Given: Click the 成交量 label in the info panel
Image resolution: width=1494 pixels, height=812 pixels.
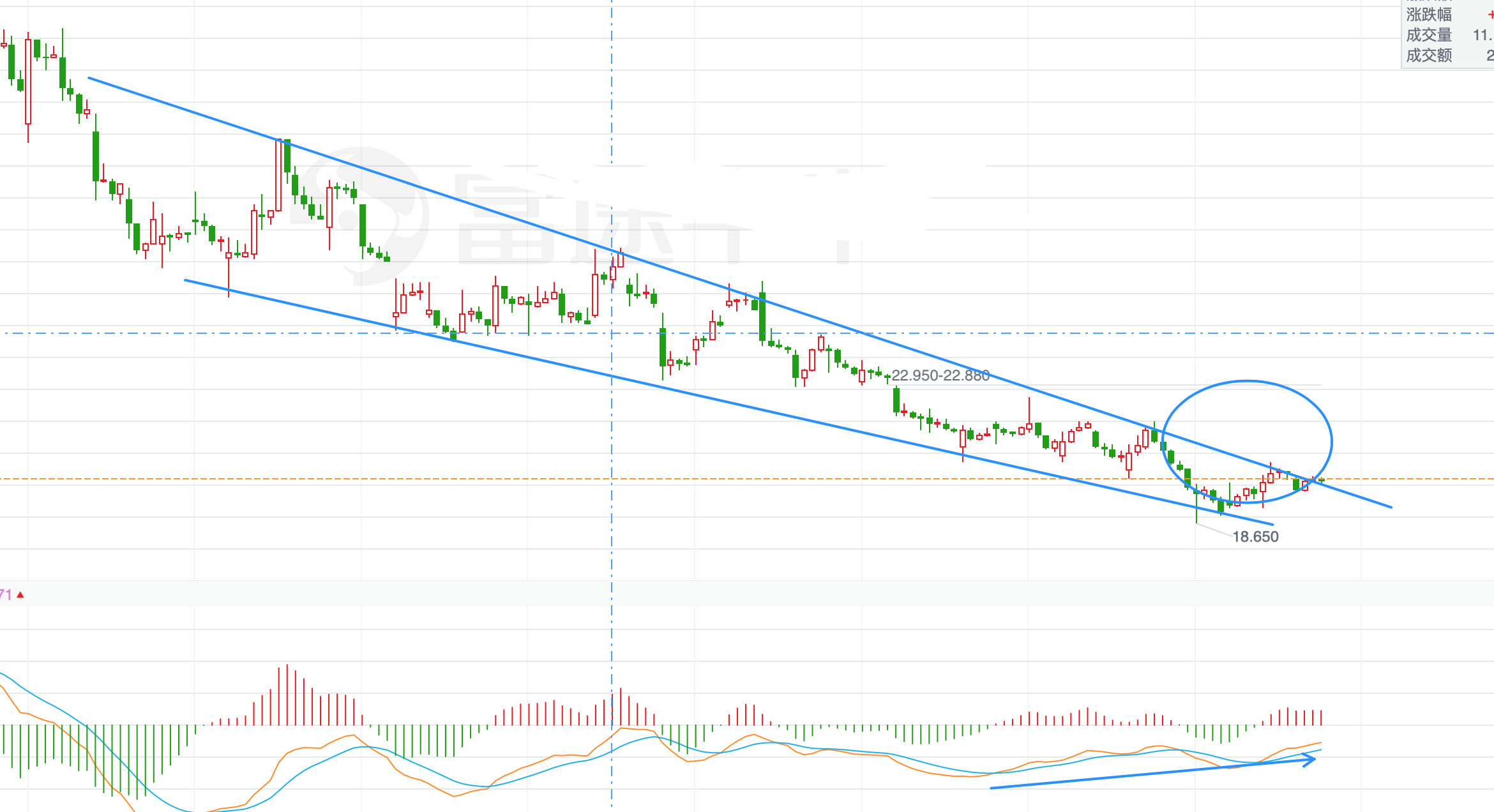Looking at the screenshot, I should coord(1429,35).
